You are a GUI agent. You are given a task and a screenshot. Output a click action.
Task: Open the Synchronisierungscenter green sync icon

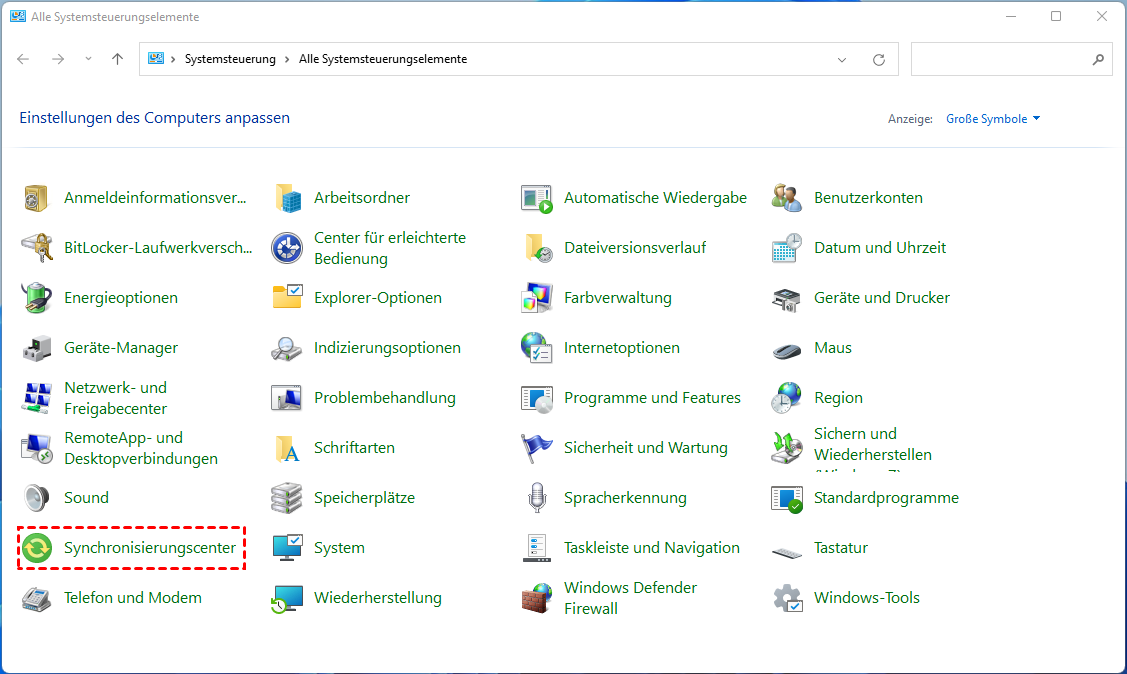[37, 548]
